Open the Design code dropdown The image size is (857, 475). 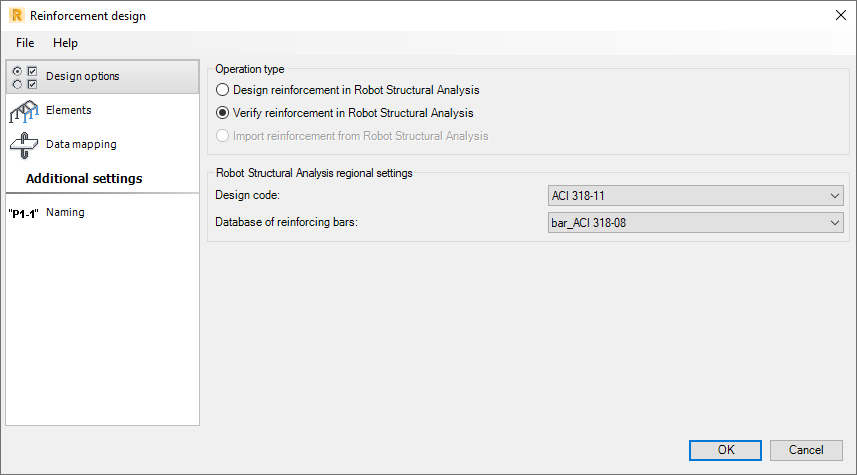(696, 196)
